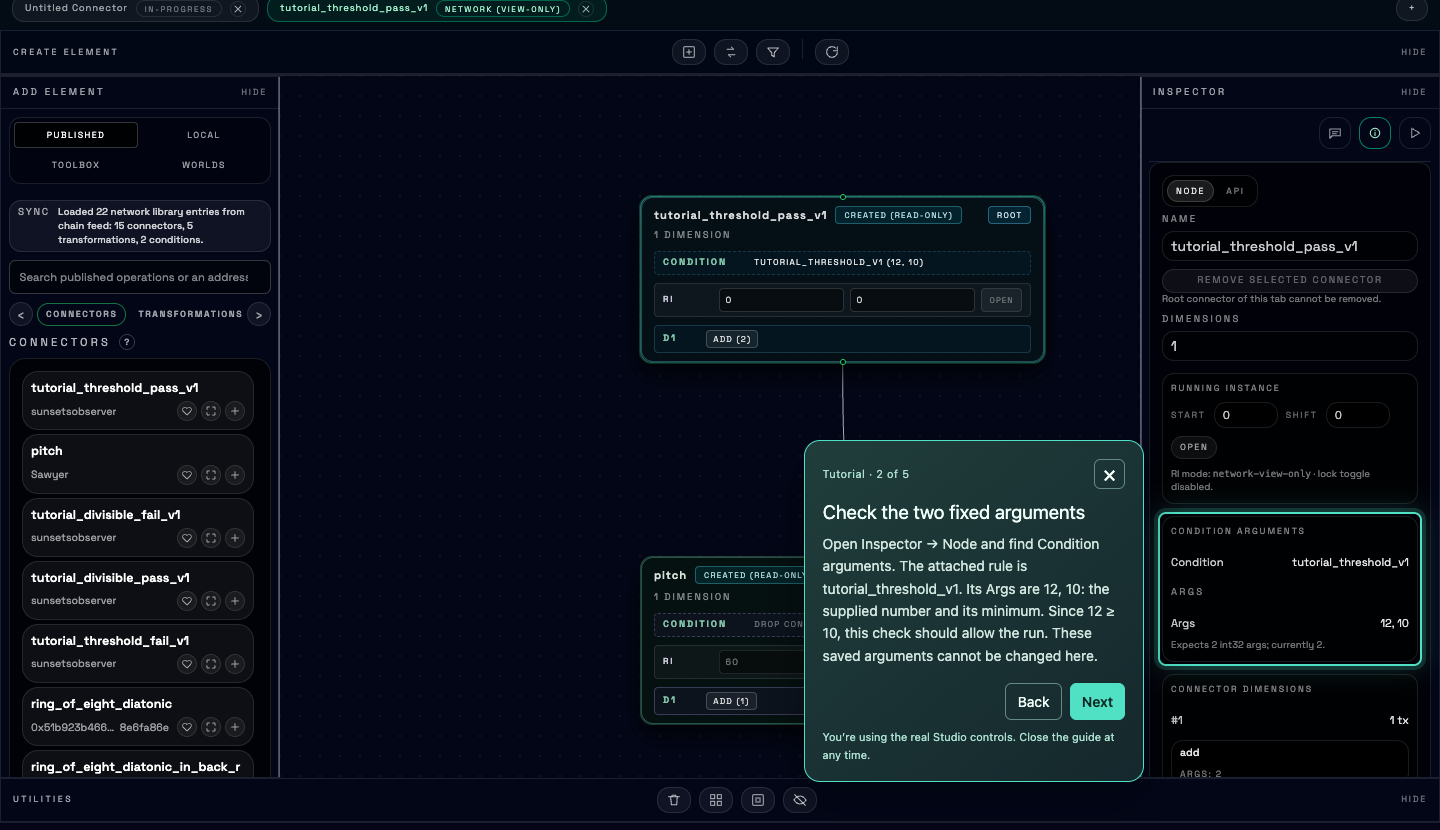
Task: Click Next in the tutorial popup
Action: point(1097,702)
